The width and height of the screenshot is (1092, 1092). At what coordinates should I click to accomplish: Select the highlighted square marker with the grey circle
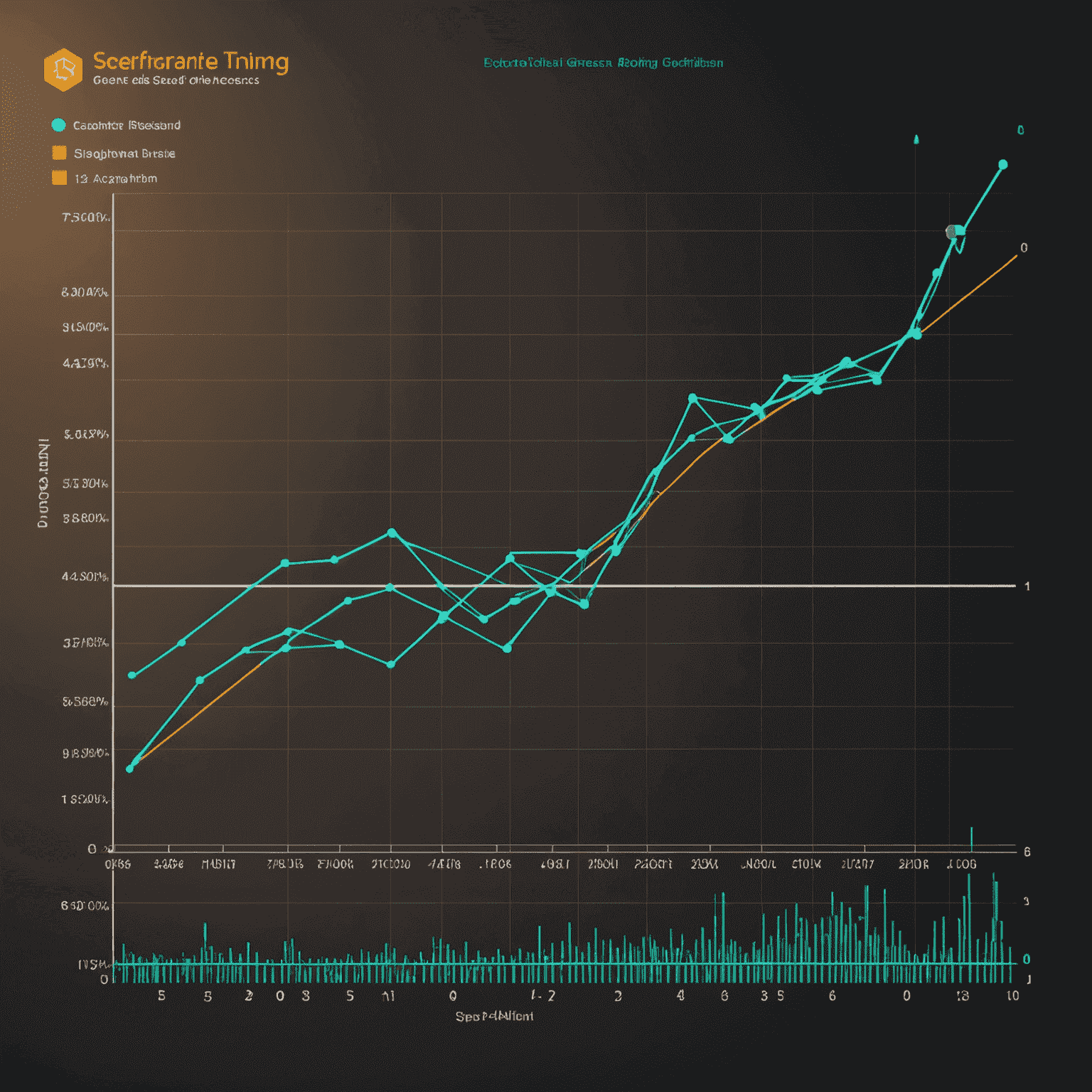coord(956,231)
